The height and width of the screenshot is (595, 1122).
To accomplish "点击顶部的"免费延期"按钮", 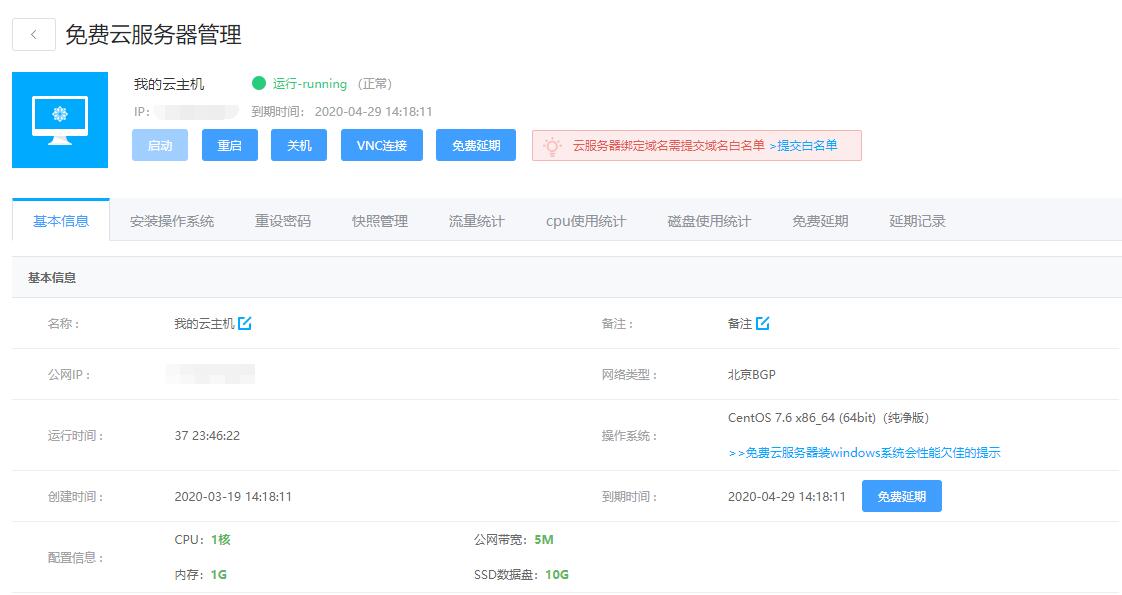I will pyautogui.click(x=475, y=144).
